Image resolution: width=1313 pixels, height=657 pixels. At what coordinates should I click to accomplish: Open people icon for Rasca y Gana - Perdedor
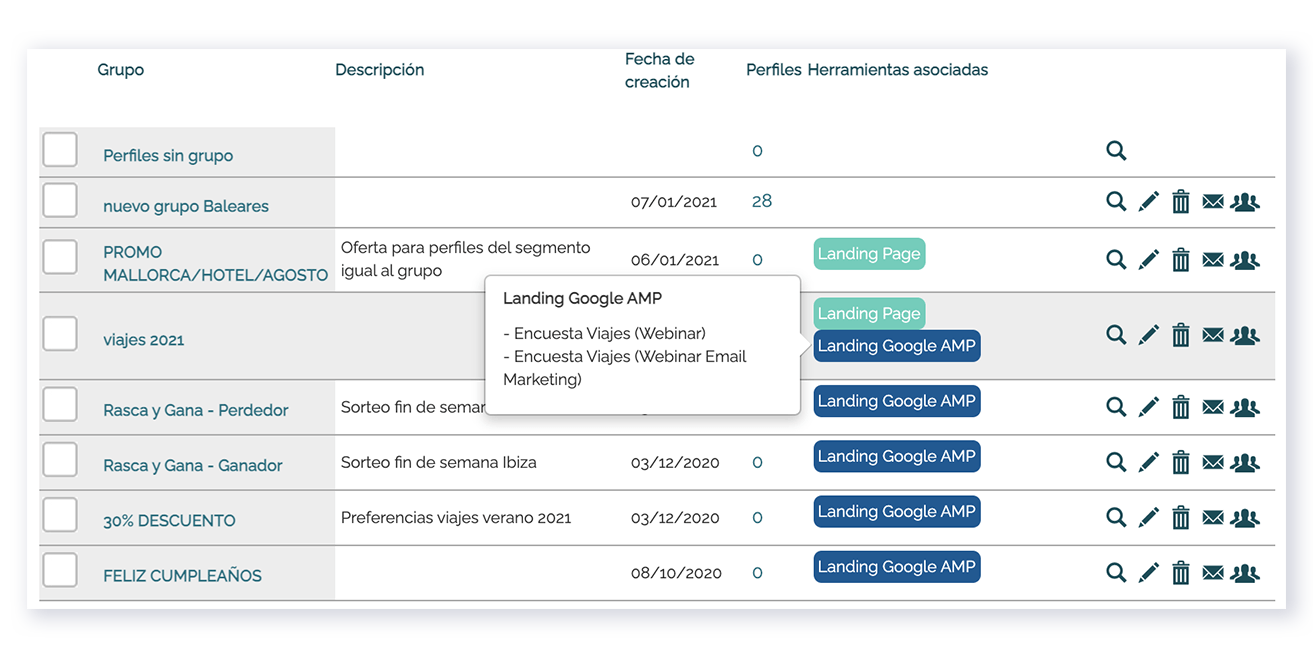(x=1245, y=407)
